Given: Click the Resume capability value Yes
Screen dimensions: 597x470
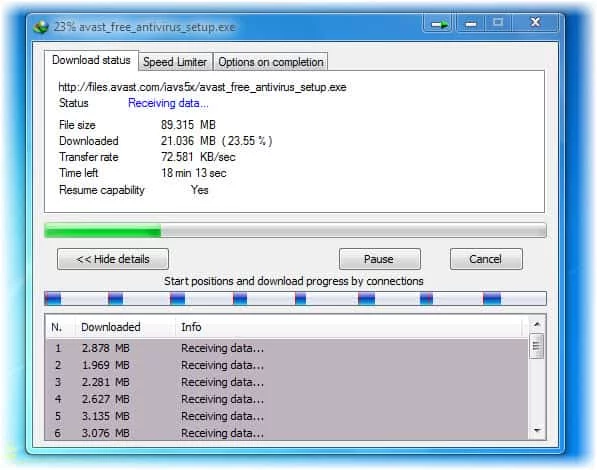Looking at the screenshot, I should coord(200,190).
